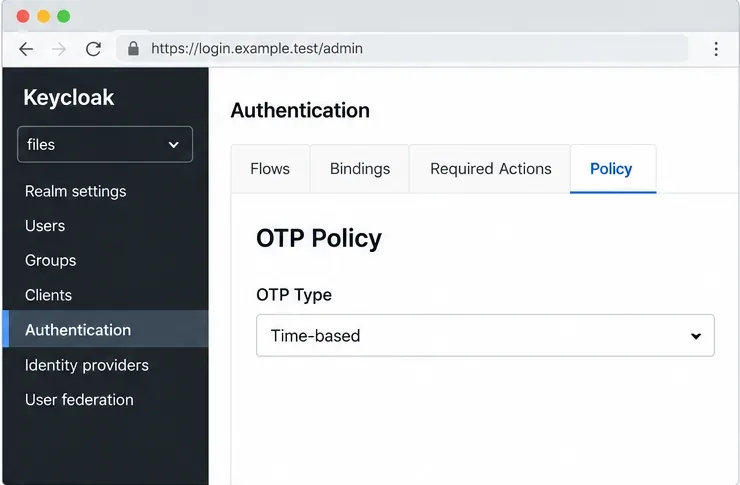Switch to the Bindings tab
The width and height of the screenshot is (740, 485).
[360, 169]
